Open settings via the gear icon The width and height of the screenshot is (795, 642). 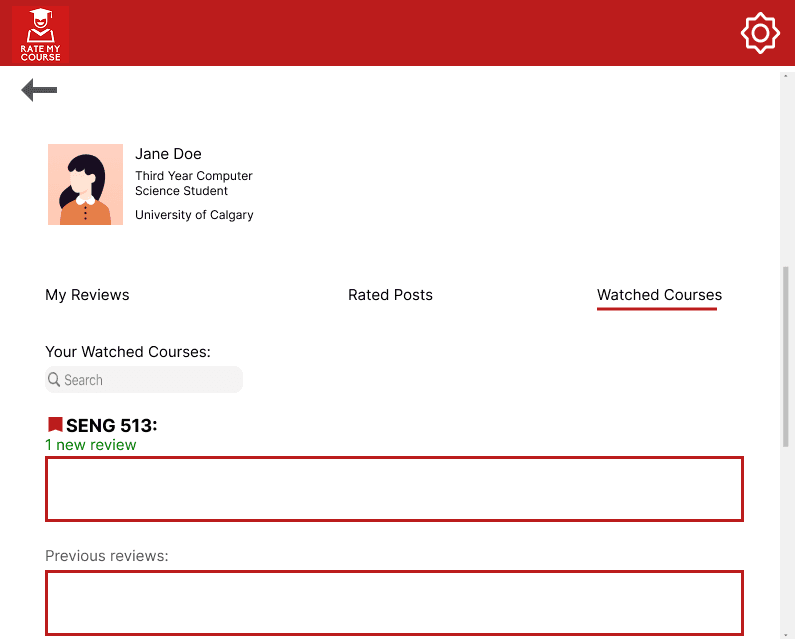click(x=760, y=34)
